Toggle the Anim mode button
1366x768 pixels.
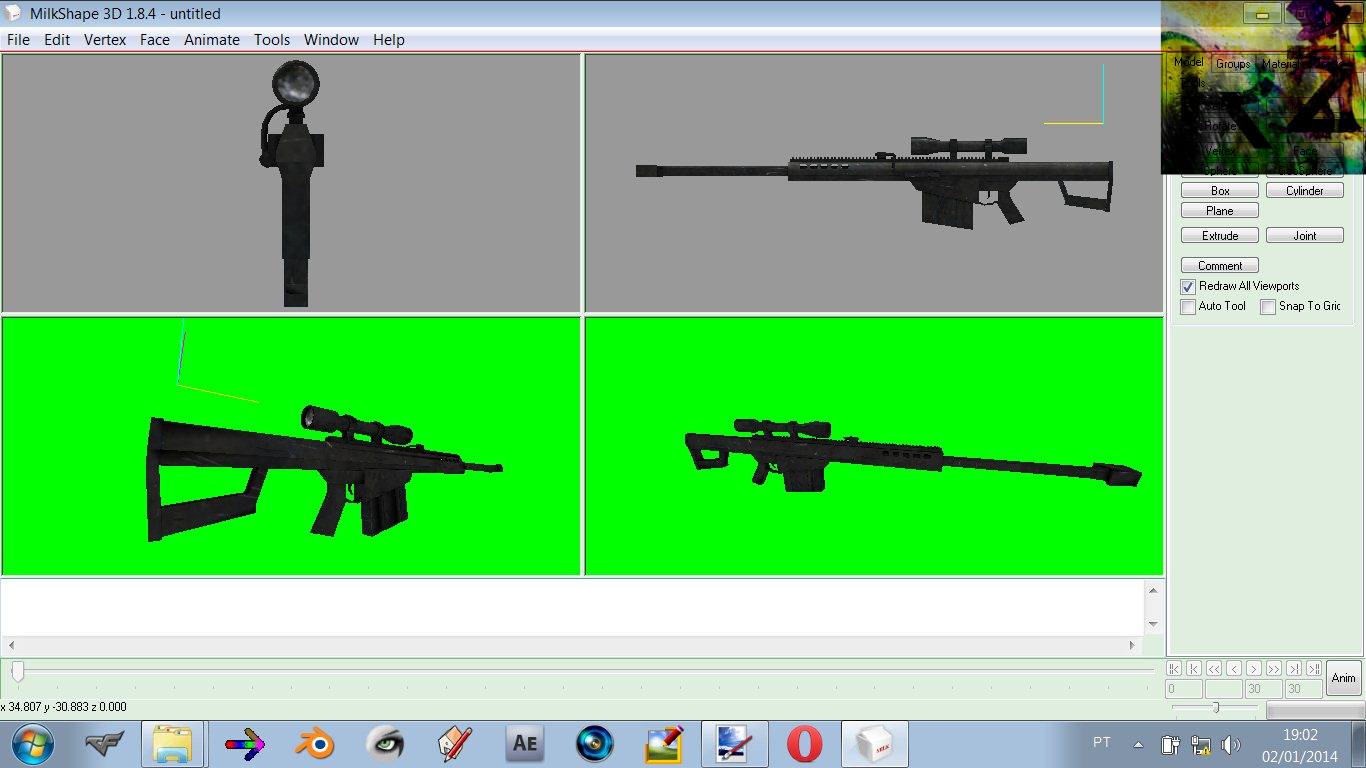coord(1344,678)
